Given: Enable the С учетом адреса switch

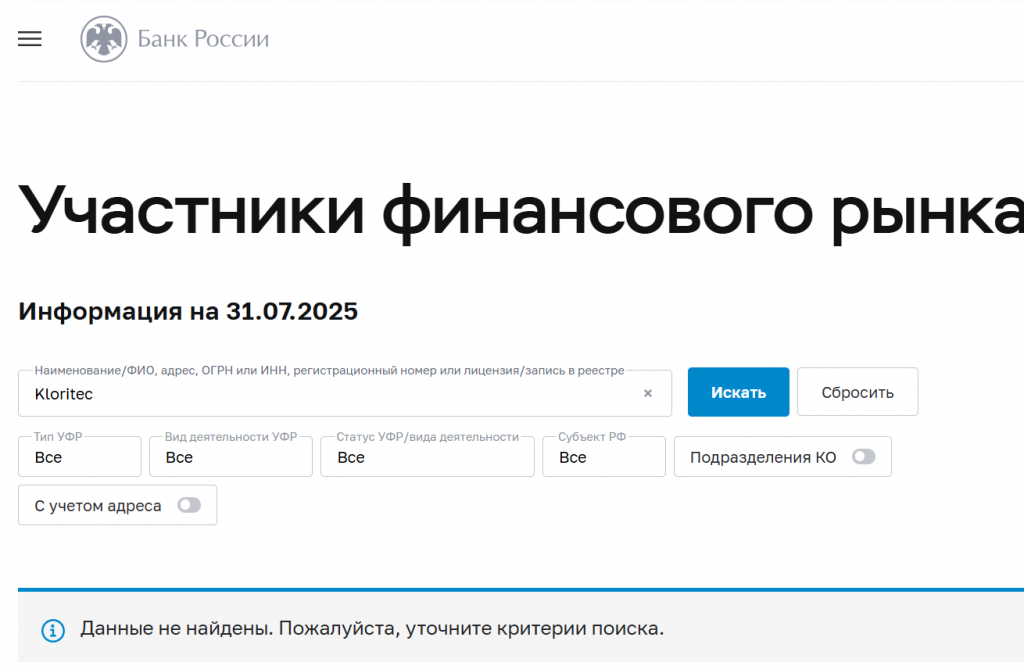Looking at the screenshot, I should pyautogui.click(x=189, y=505).
